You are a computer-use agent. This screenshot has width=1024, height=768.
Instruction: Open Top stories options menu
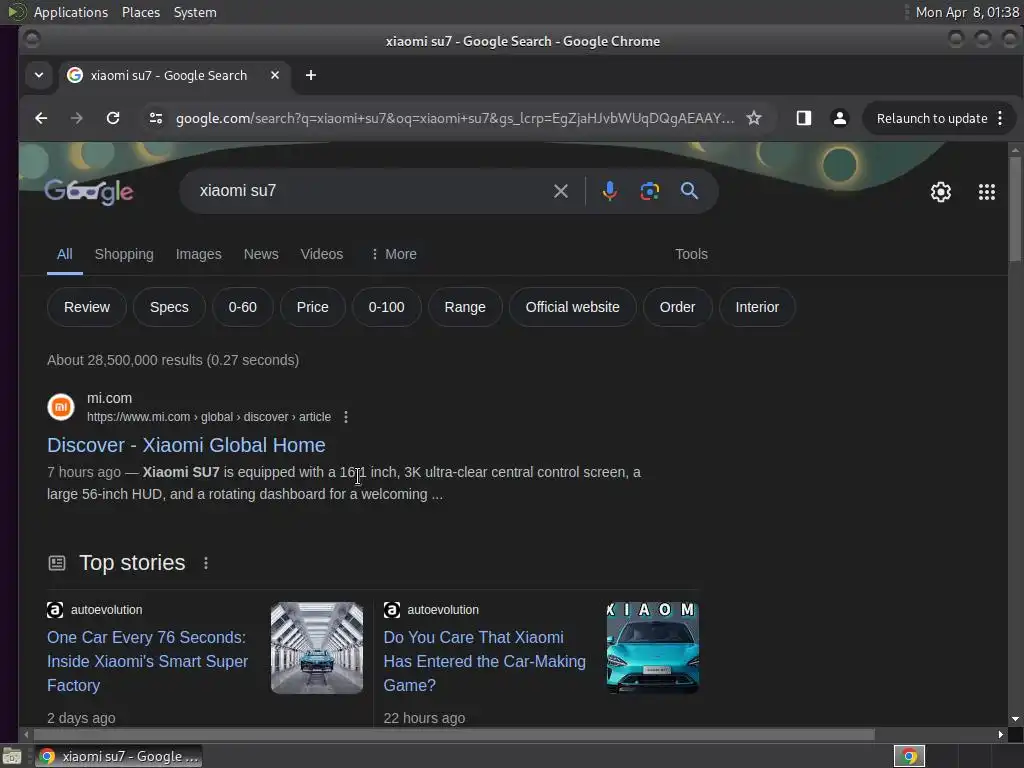[x=206, y=563]
